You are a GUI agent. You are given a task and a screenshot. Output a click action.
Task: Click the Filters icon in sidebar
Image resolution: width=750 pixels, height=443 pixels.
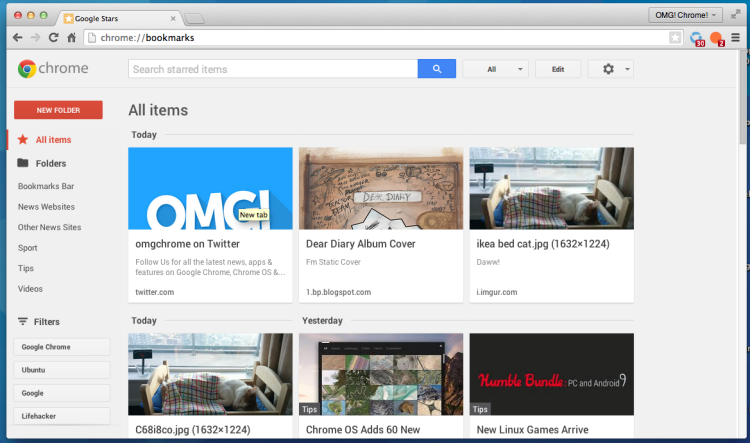[x=22, y=321]
